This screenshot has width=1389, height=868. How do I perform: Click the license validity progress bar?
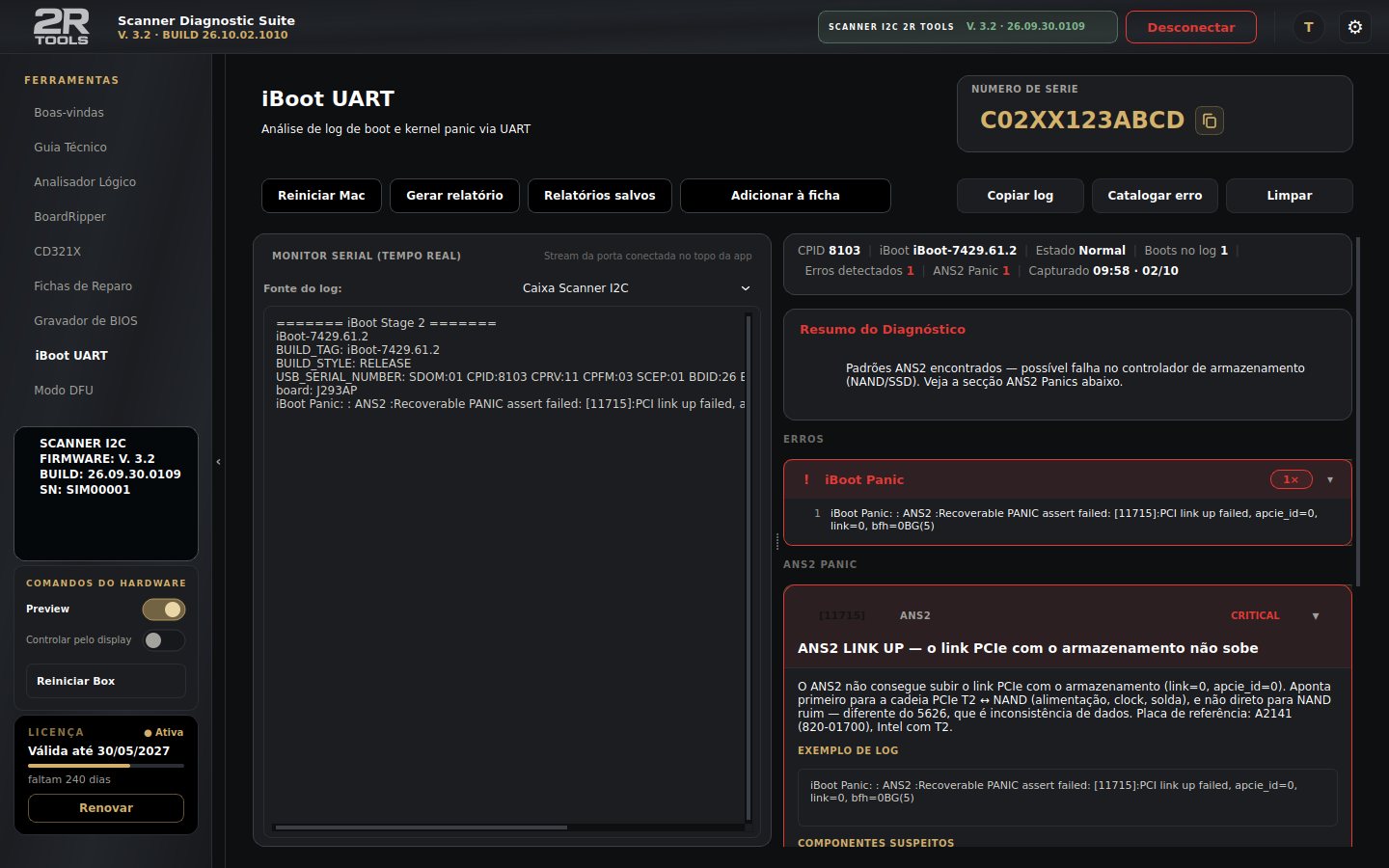click(x=106, y=766)
